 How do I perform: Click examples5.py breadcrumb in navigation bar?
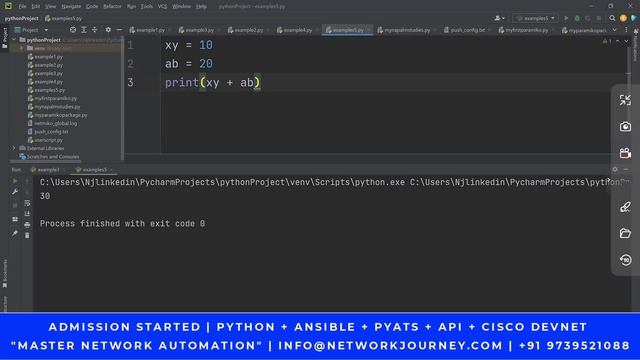[63, 18]
